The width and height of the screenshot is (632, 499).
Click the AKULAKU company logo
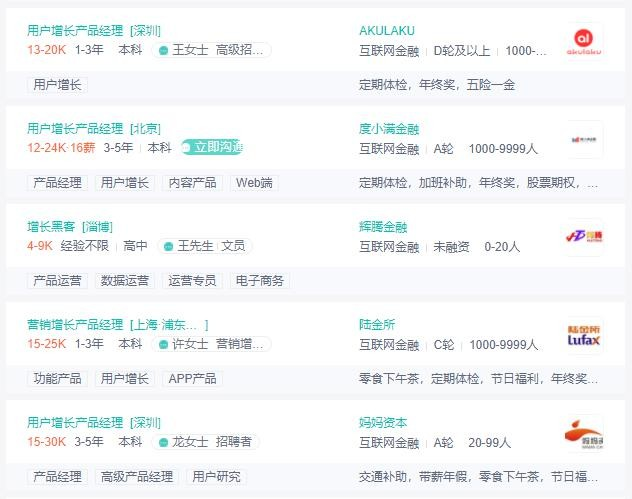(x=584, y=42)
